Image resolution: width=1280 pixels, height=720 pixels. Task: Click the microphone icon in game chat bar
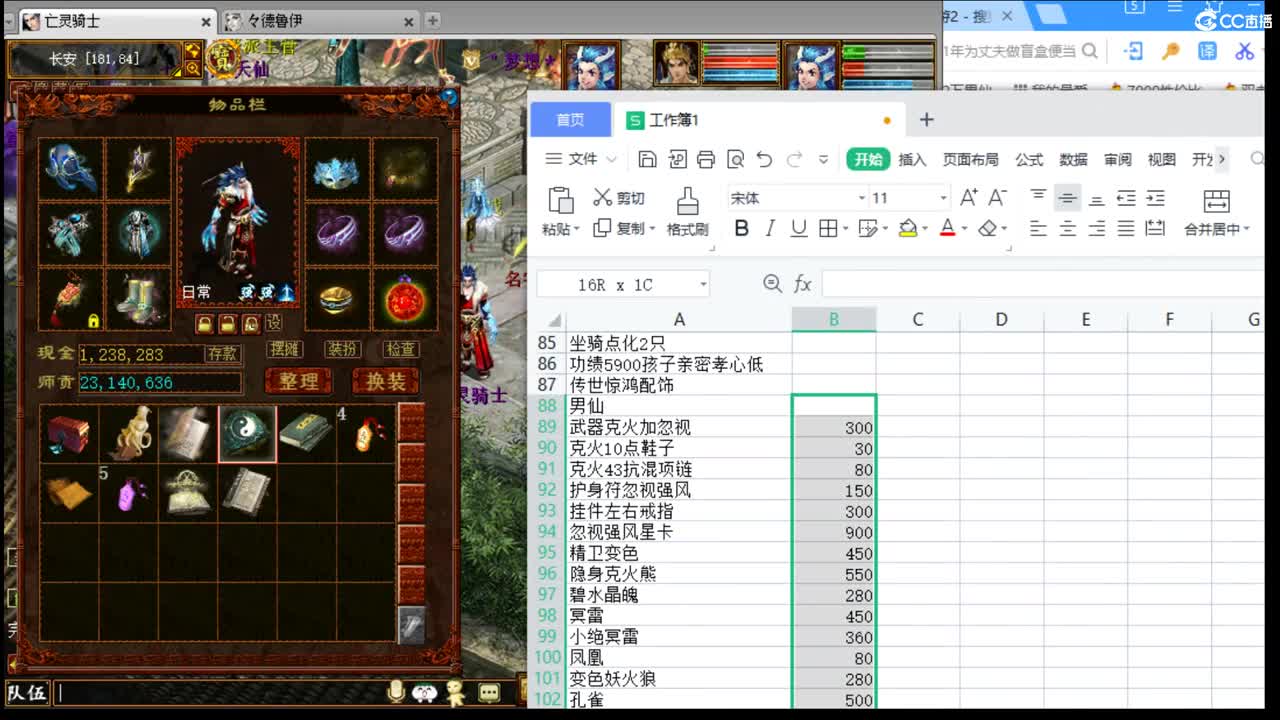point(397,691)
